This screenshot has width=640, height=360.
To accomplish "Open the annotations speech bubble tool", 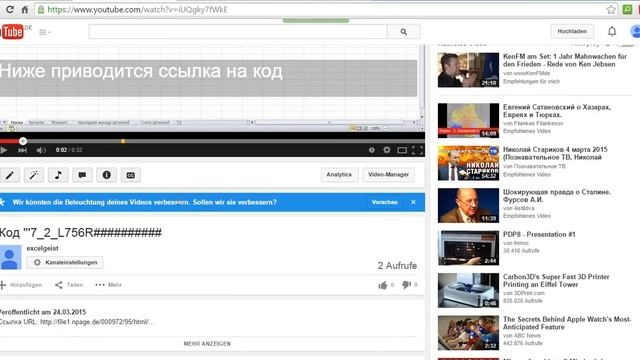I will tap(82, 175).
